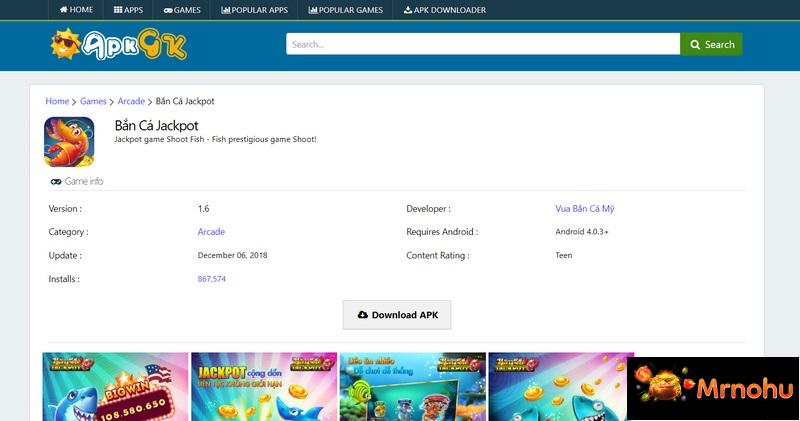The image size is (800, 421).
Task: Open the HOME menu item
Action: click(x=76, y=10)
